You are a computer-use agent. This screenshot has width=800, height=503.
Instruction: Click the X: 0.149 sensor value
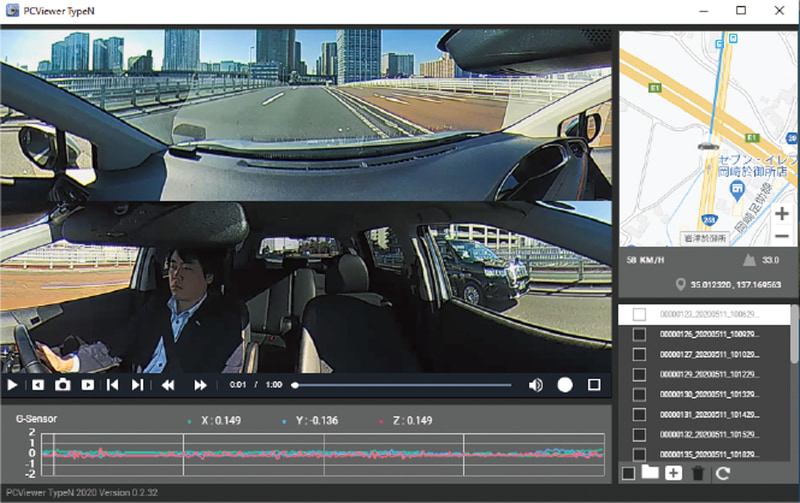point(220,421)
